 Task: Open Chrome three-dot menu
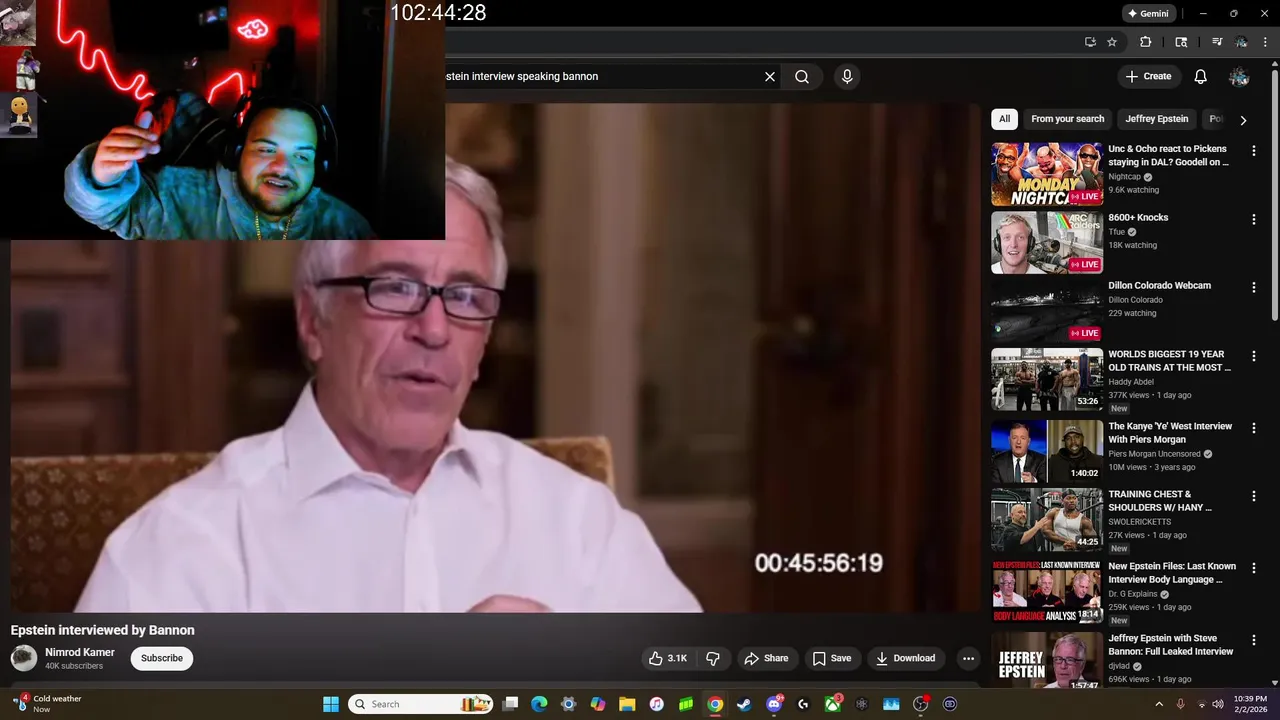pyautogui.click(x=1266, y=42)
